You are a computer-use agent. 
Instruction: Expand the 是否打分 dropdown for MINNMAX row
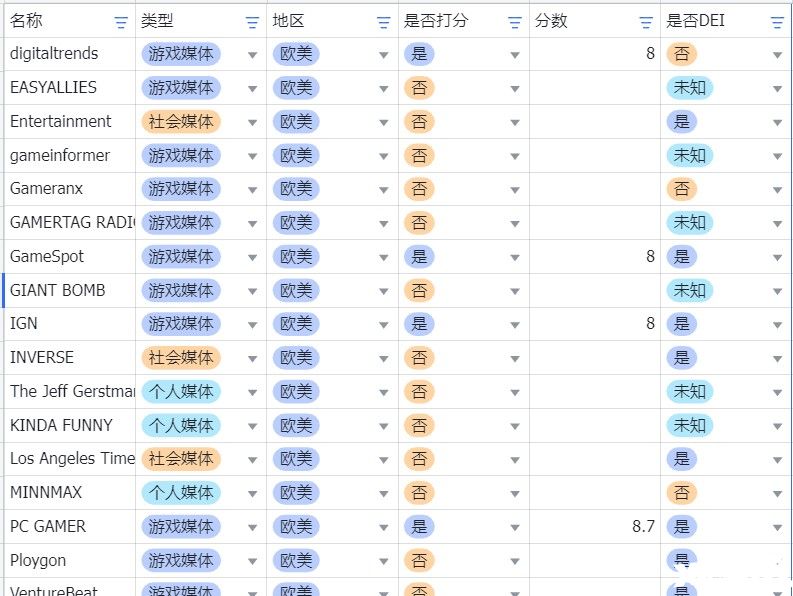pos(515,494)
